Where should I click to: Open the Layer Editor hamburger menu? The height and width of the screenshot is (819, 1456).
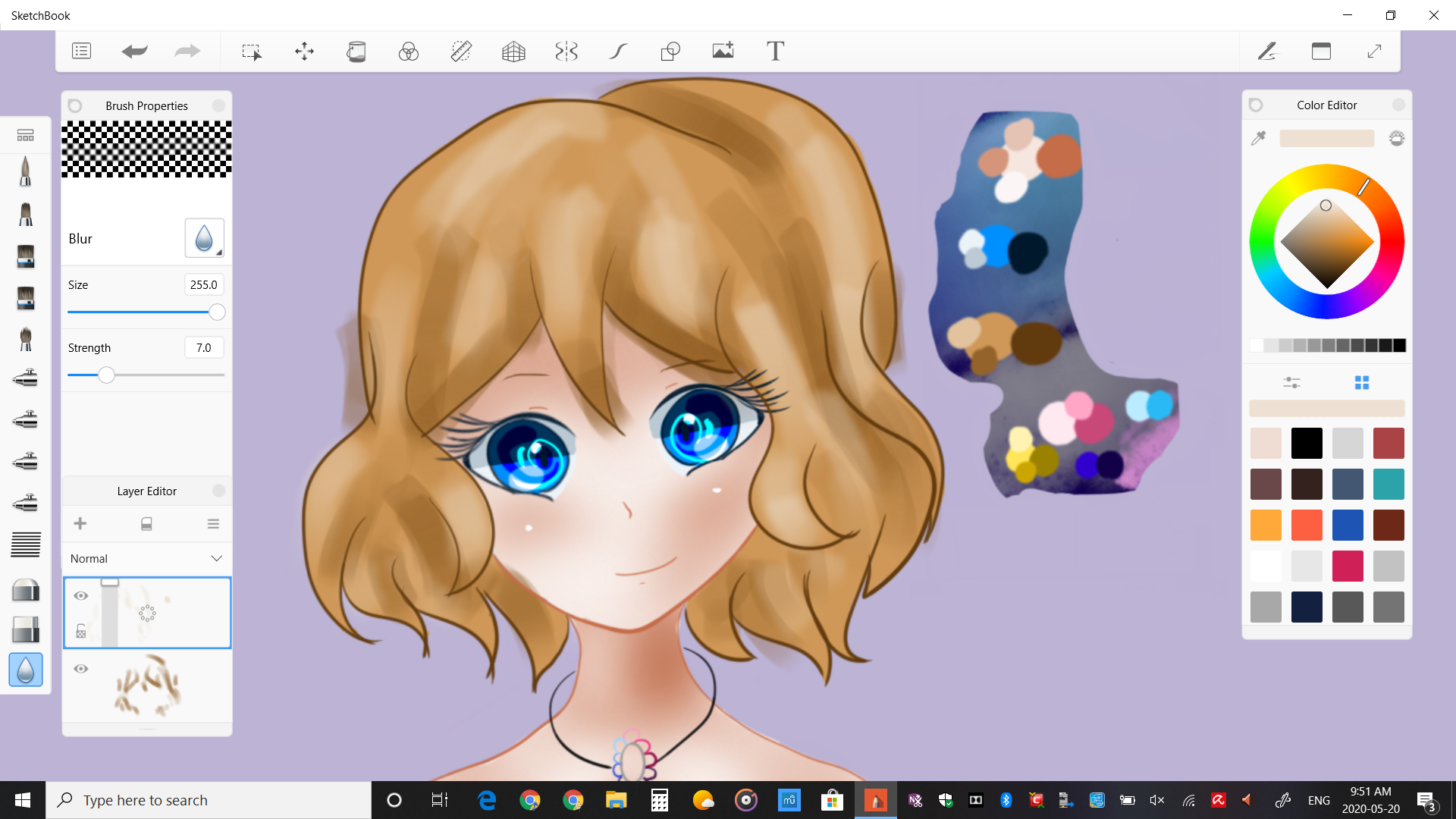[x=213, y=523]
